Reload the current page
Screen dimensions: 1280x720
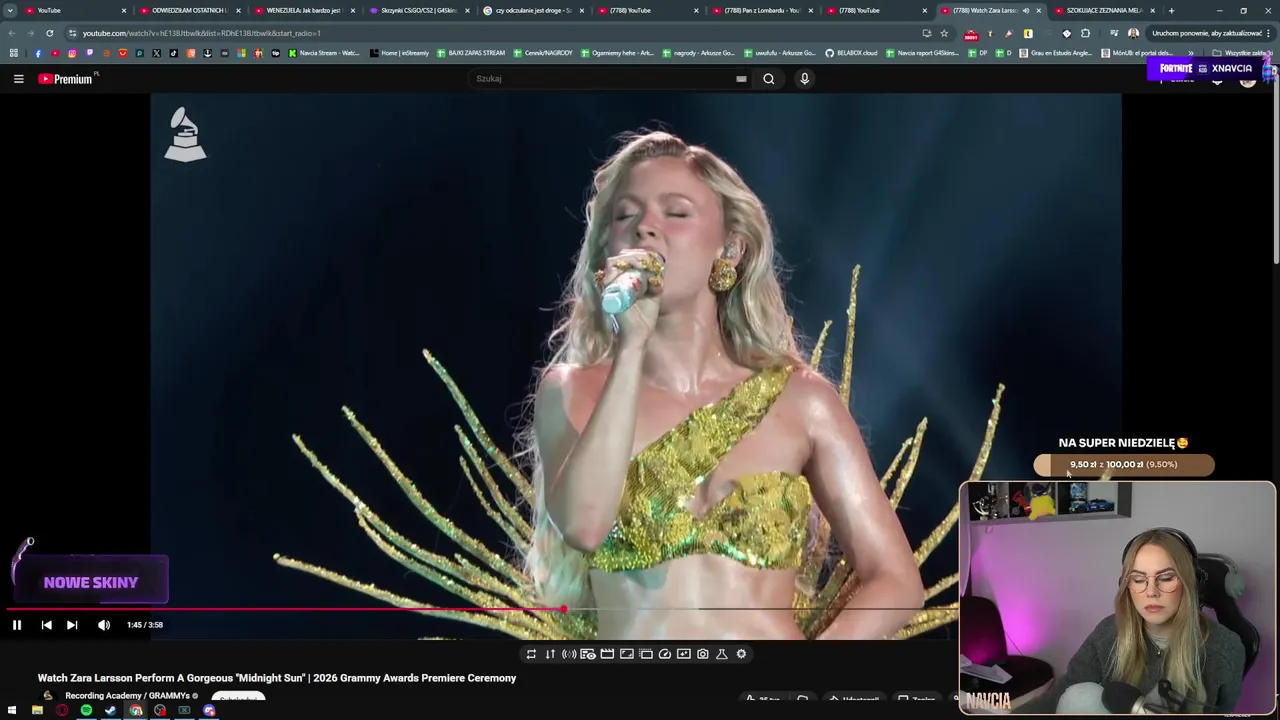pyautogui.click(x=49, y=33)
